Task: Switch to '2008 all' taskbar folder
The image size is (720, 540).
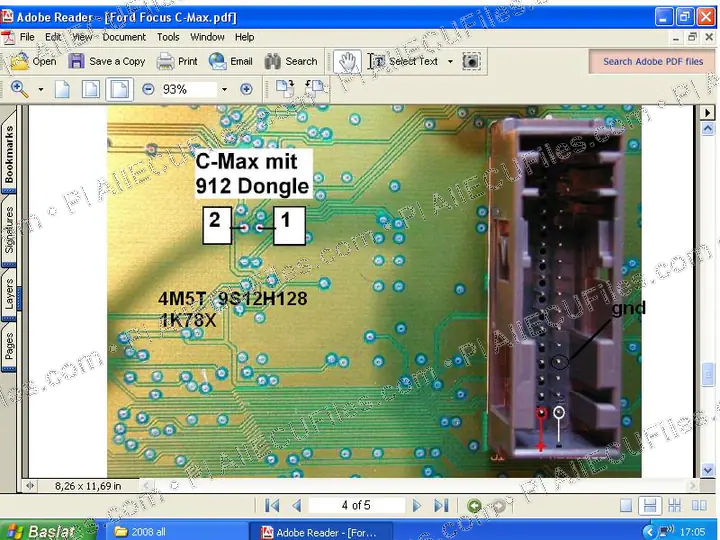Action: [x=177, y=532]
